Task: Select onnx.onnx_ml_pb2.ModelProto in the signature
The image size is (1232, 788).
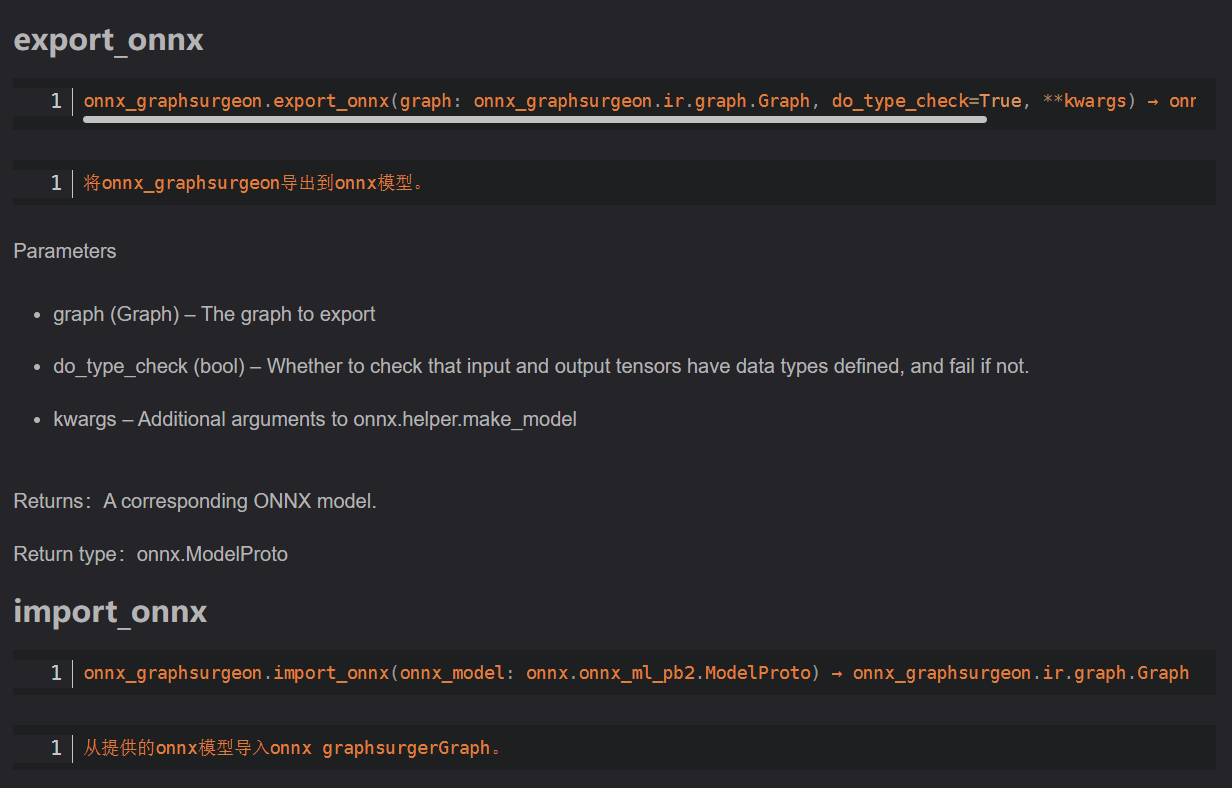Action: tap(671, 673)
